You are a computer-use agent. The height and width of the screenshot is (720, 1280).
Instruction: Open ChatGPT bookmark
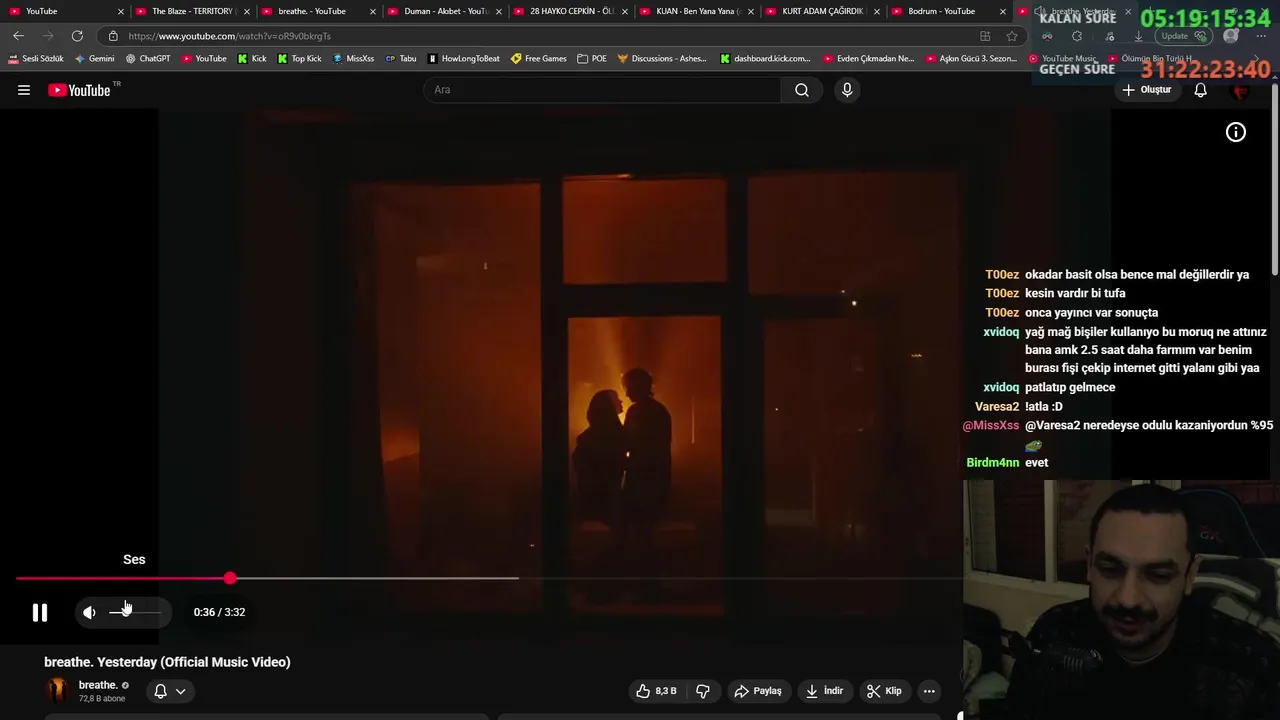(x=148, y=58)
